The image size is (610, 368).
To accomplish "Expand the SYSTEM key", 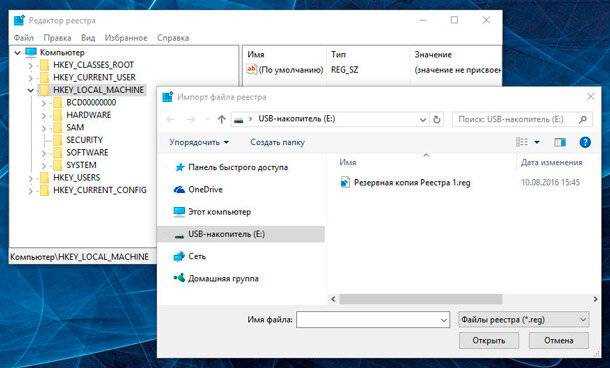I will point(44,165).
